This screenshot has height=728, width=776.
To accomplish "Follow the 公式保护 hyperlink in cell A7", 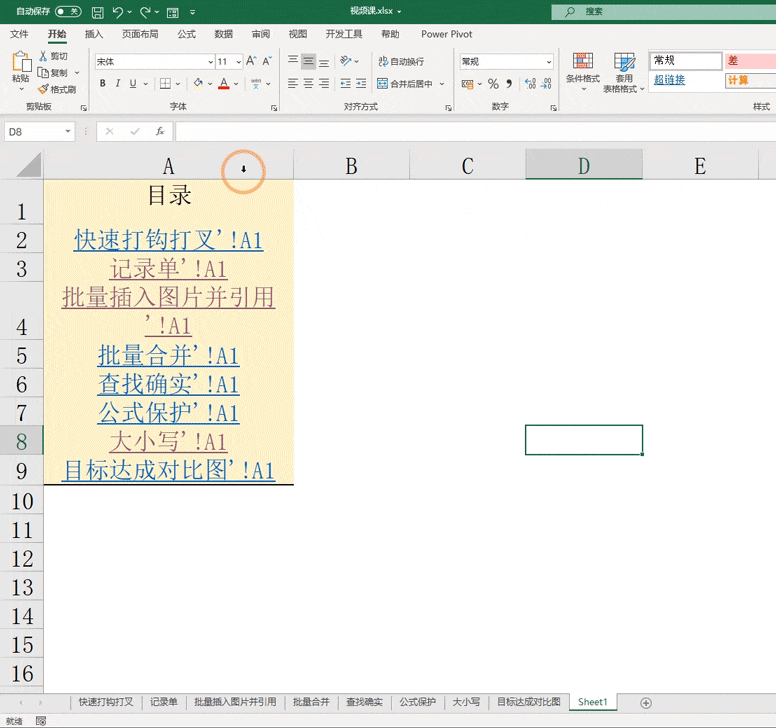I will [169, 413].
